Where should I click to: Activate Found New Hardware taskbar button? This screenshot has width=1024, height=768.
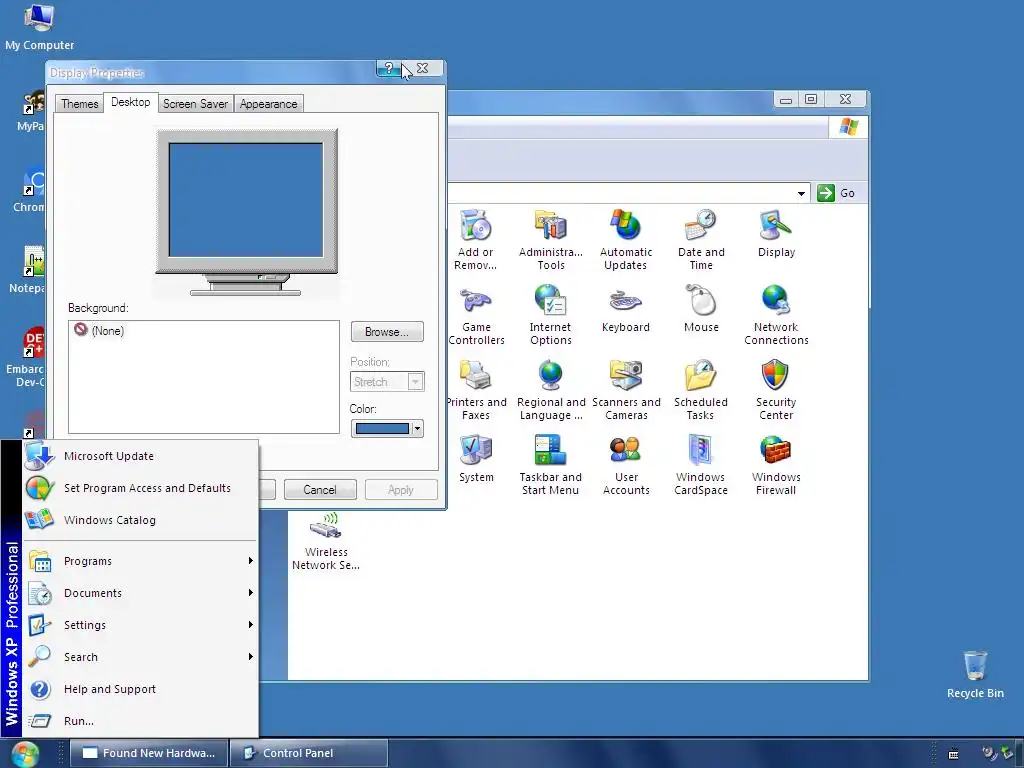[149, 753]
